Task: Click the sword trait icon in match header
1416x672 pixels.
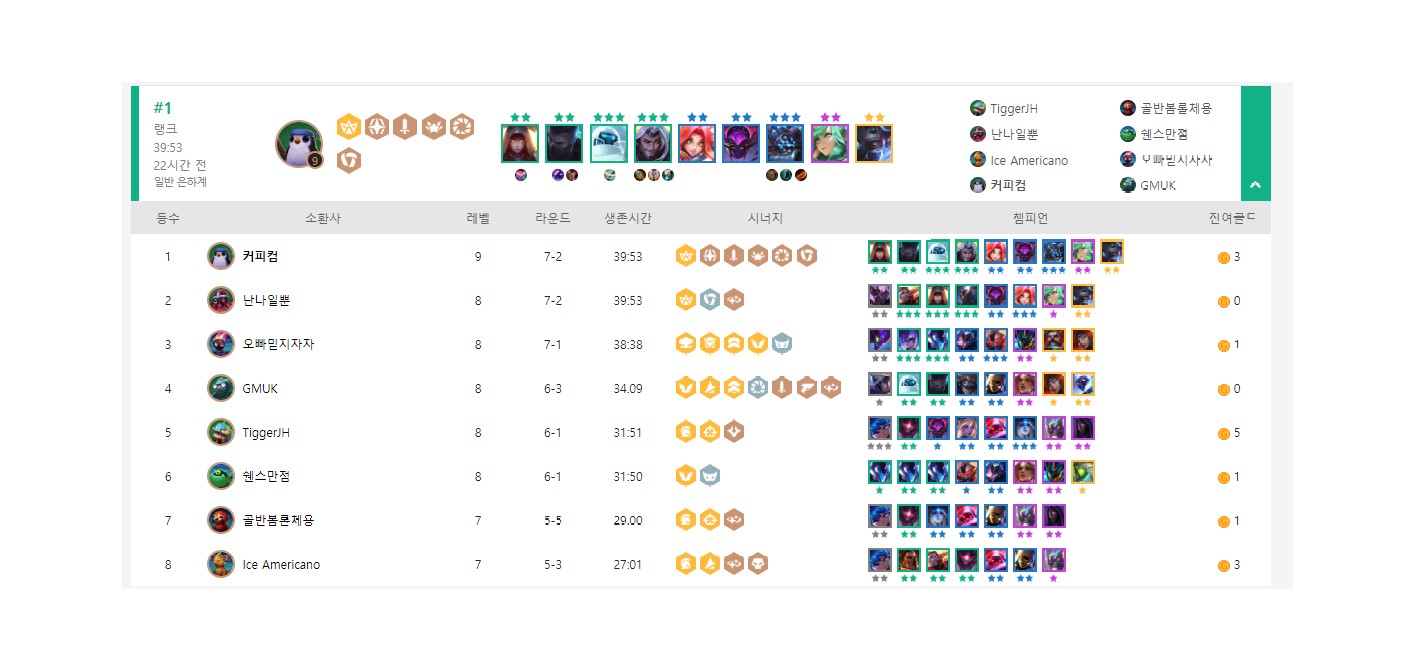Action: point(405,127)
